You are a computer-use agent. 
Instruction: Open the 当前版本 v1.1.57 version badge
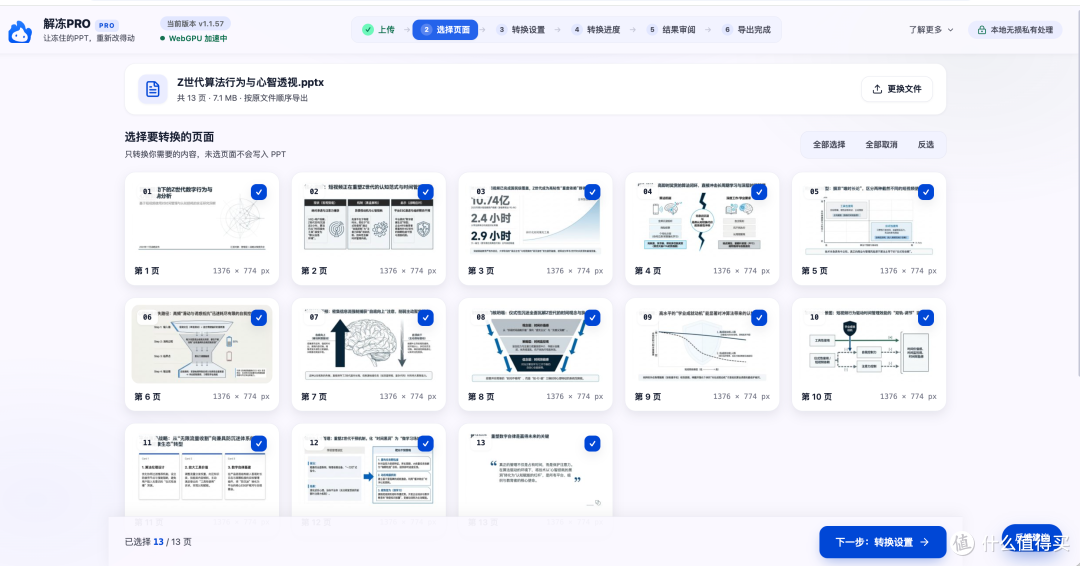(x=195, y=23)
